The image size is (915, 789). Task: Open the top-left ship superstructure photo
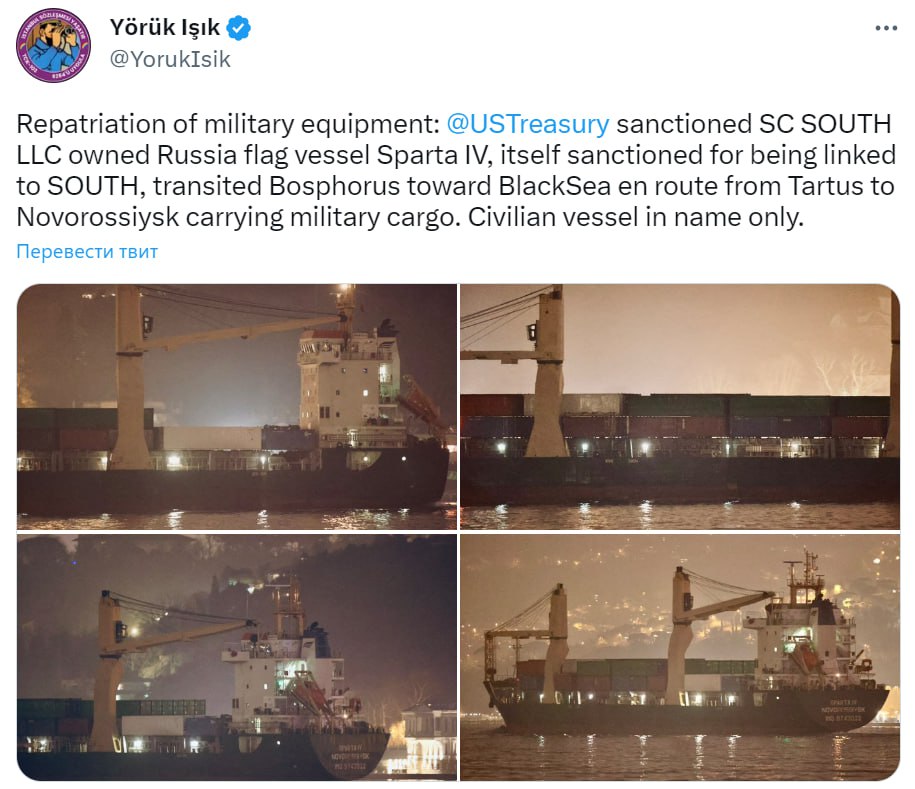click(x=236, y=406)
